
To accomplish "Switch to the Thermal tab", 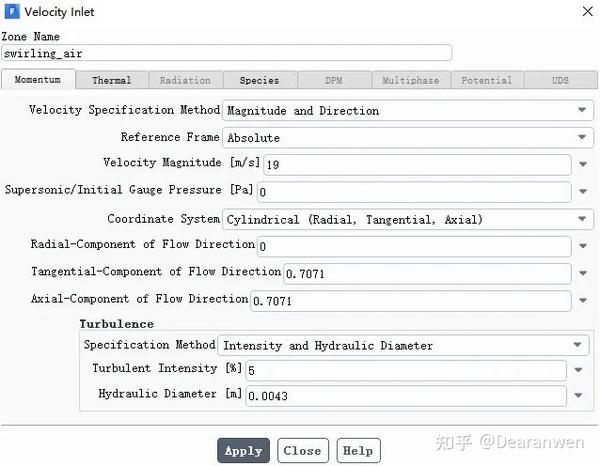I will tap(112, 80).
